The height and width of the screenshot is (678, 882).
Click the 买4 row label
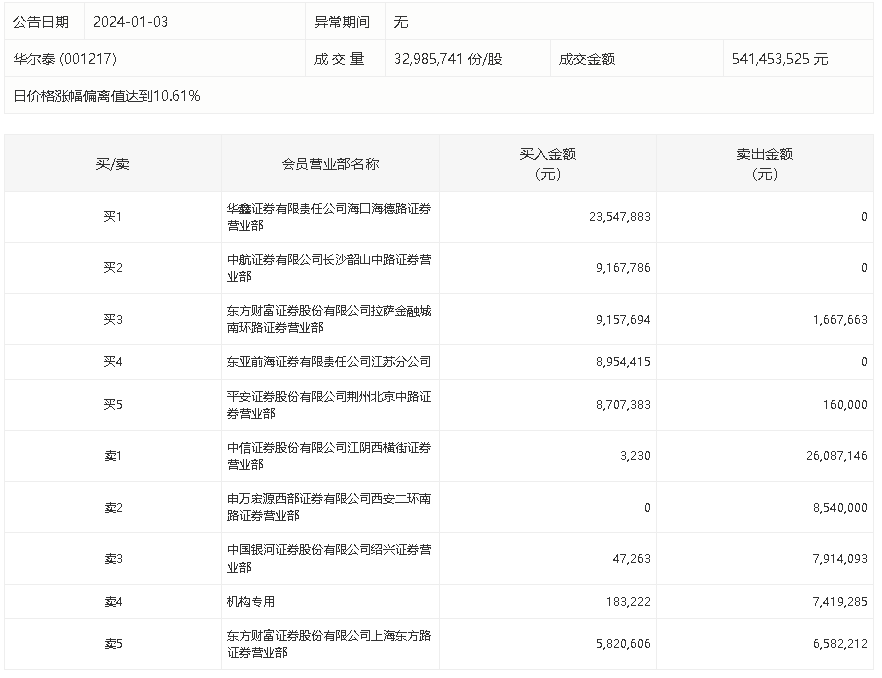112,362
